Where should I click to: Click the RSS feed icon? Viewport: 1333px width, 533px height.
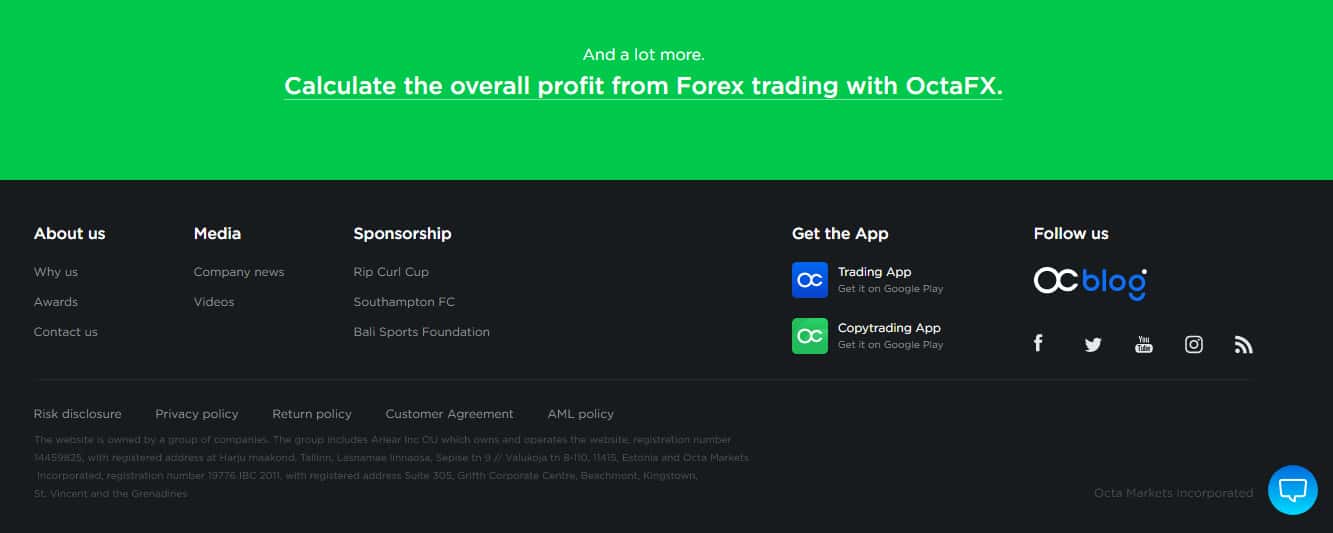pos(1243,345)
